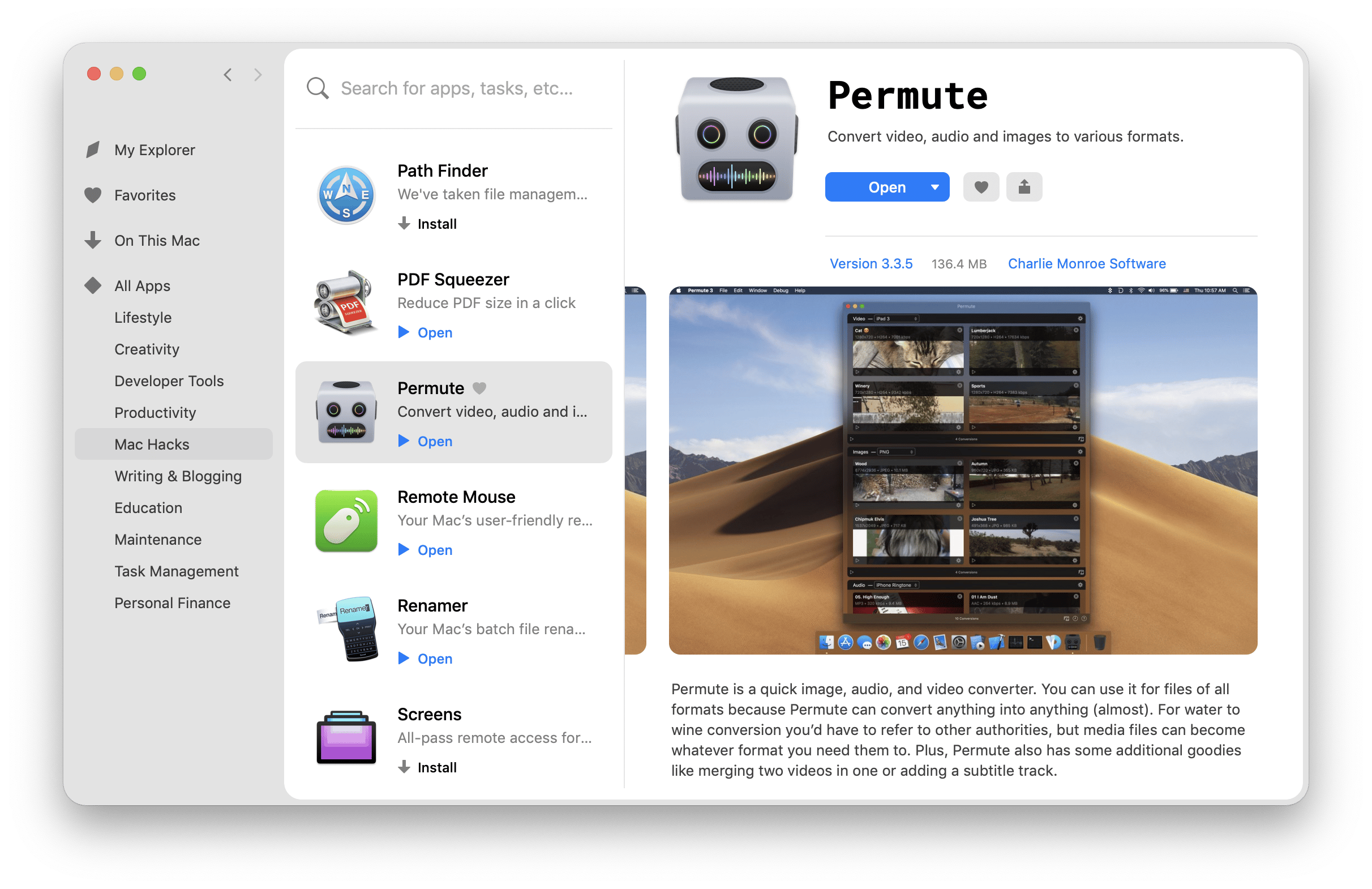Click the Remote Mouse icon
Screen dimensions: 1372x889
[x=348, y=519]
